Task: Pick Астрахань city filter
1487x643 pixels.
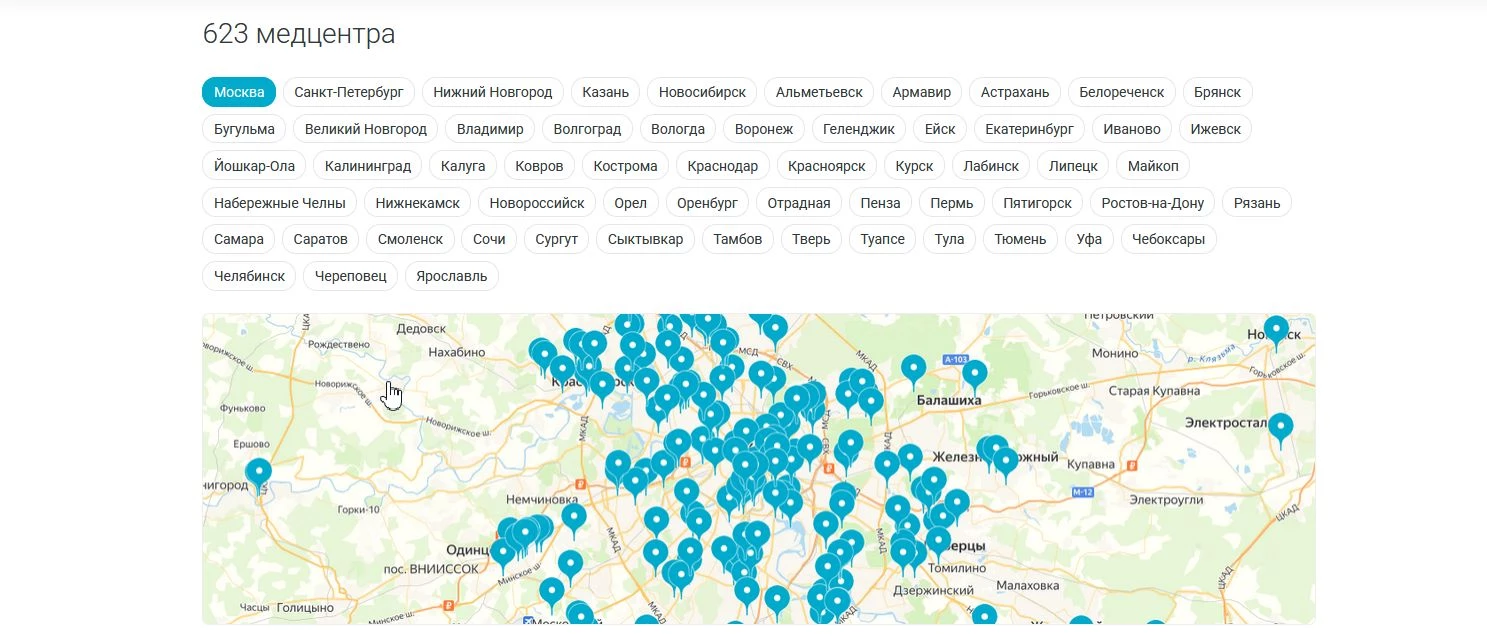Action: point(1015,92)
